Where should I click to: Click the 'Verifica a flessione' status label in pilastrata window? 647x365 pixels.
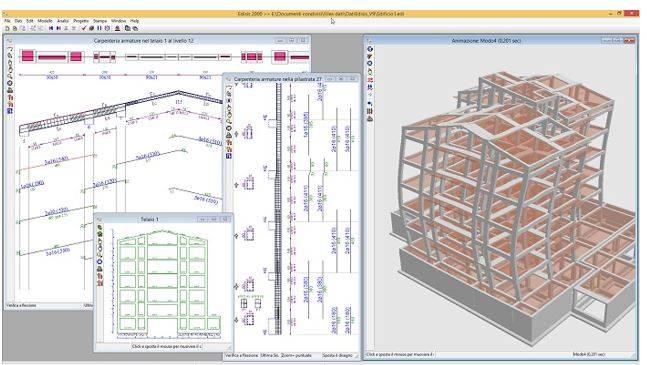(x=241, y=355)
